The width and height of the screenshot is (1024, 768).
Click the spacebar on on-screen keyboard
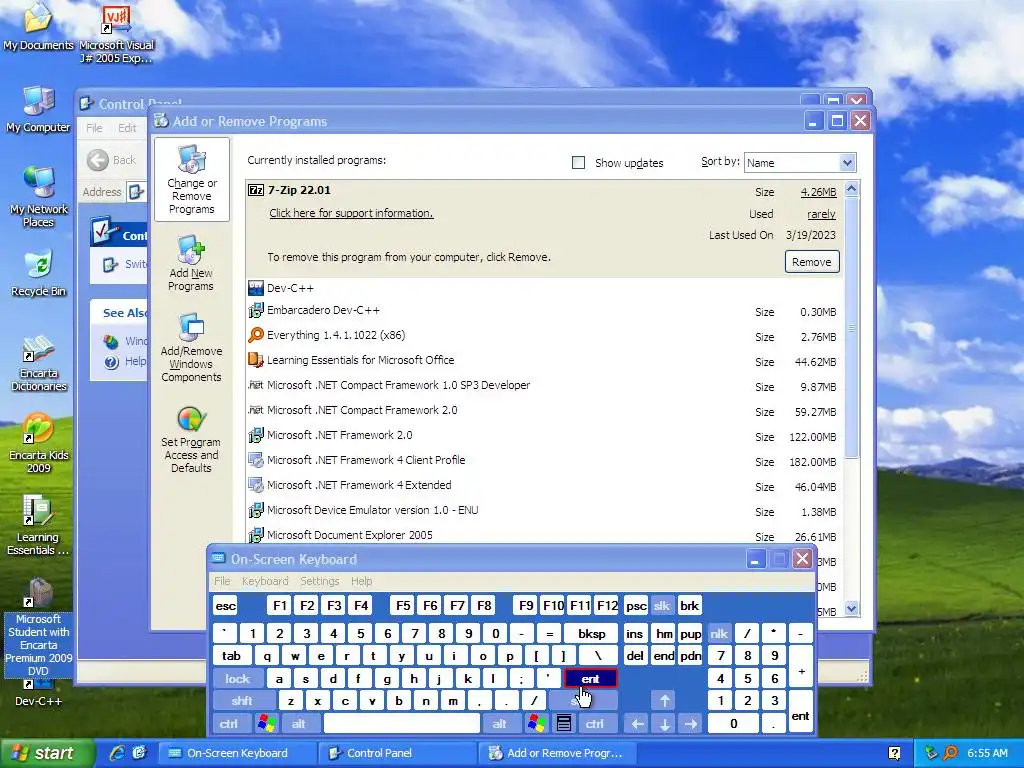402,724
